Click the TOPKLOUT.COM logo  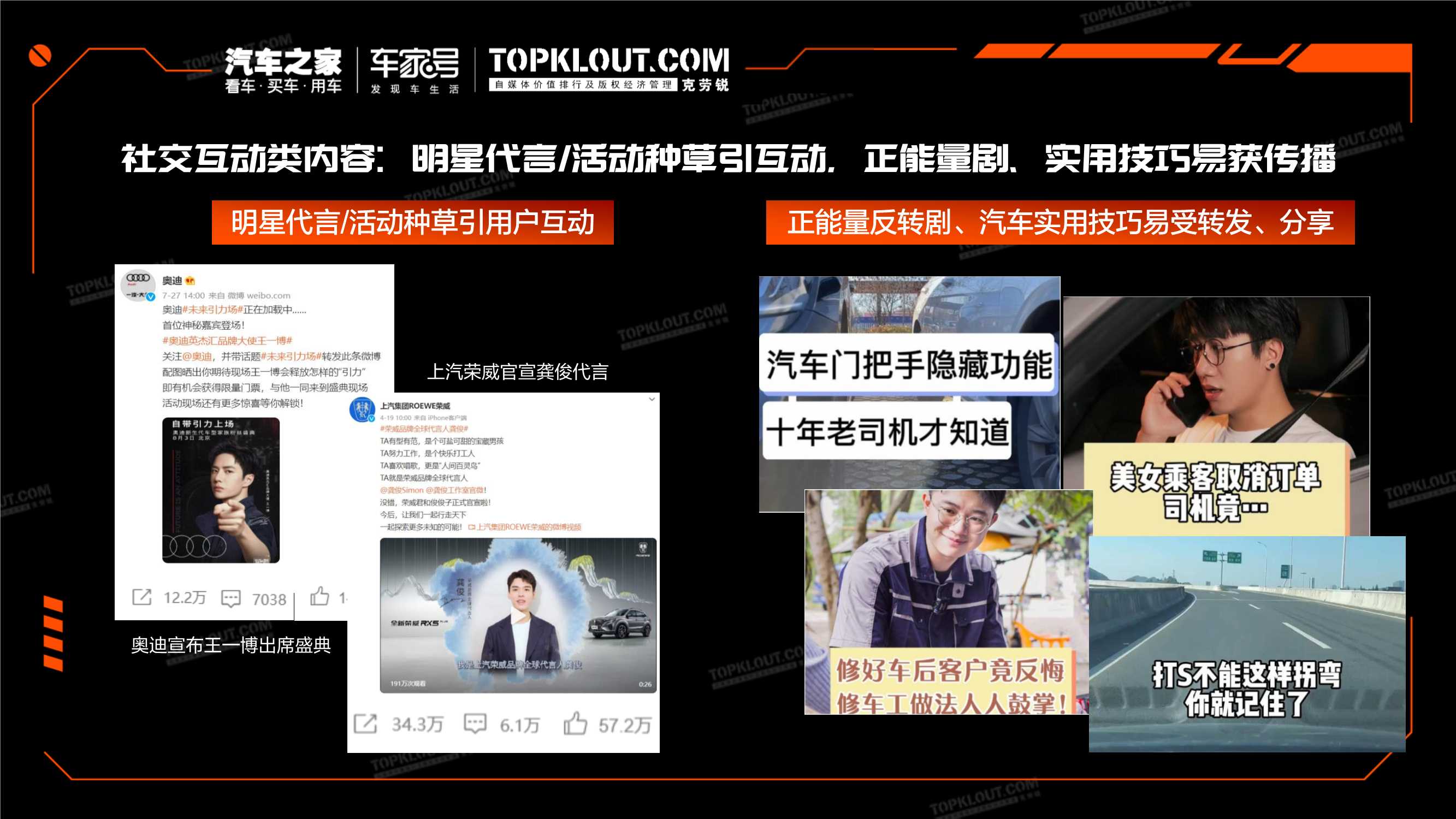tap(609, 61)
